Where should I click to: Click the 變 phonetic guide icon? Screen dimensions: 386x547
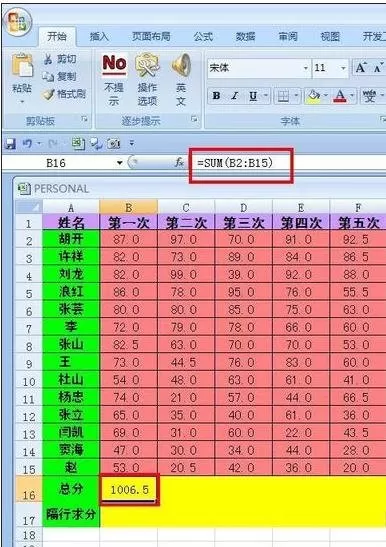(x=370, y=96)
